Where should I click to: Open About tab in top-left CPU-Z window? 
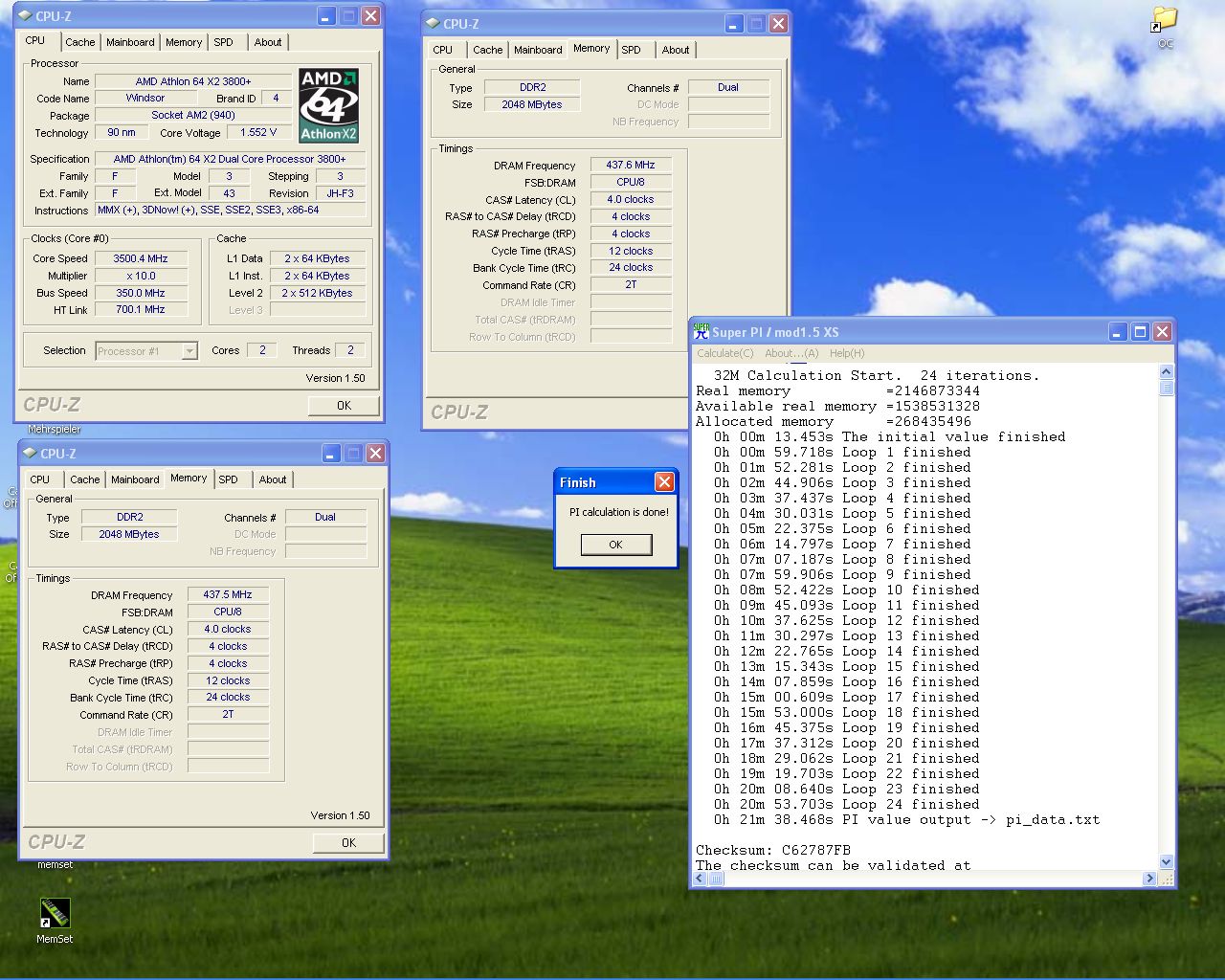[268, 42]
